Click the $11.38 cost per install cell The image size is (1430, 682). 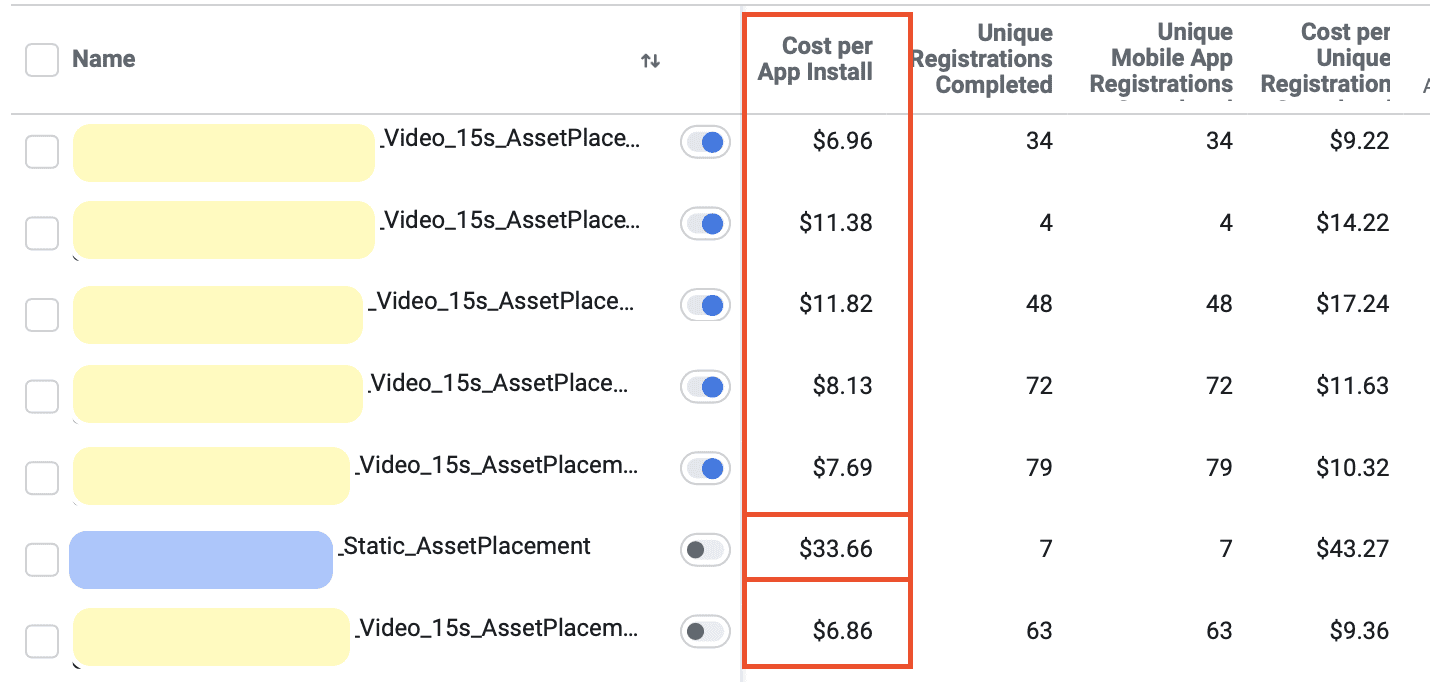click(836, 222)
